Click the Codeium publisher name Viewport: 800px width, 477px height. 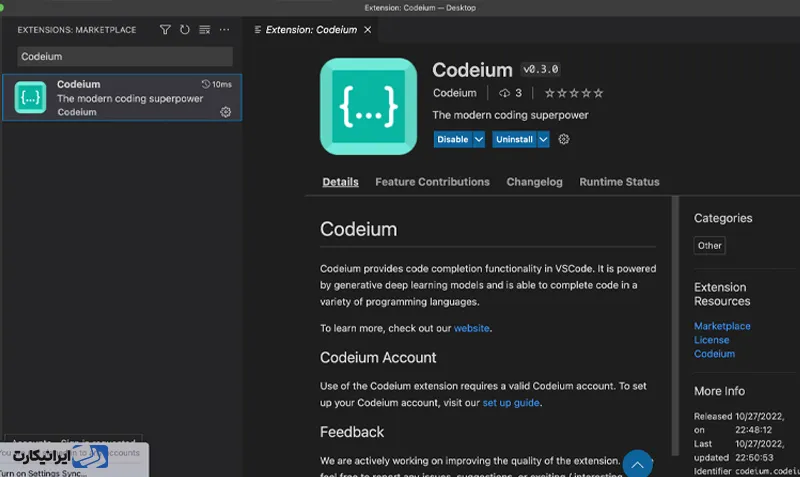click(x=455, y=93)
